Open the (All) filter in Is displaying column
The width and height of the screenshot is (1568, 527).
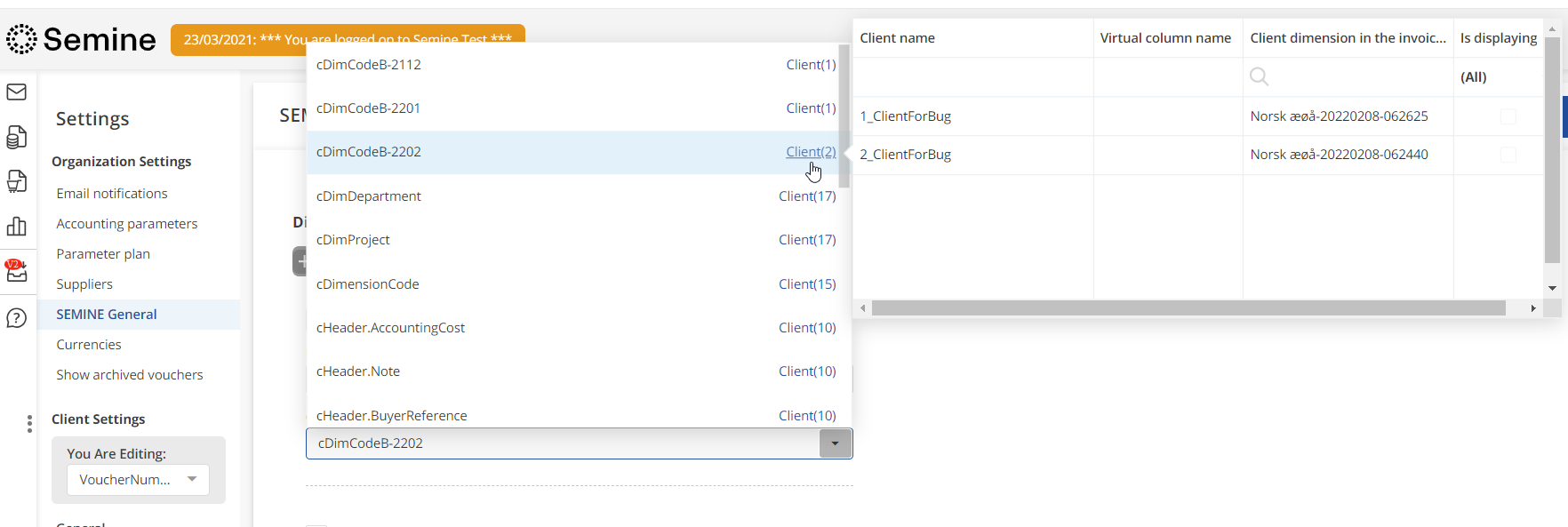(1475, 76)
